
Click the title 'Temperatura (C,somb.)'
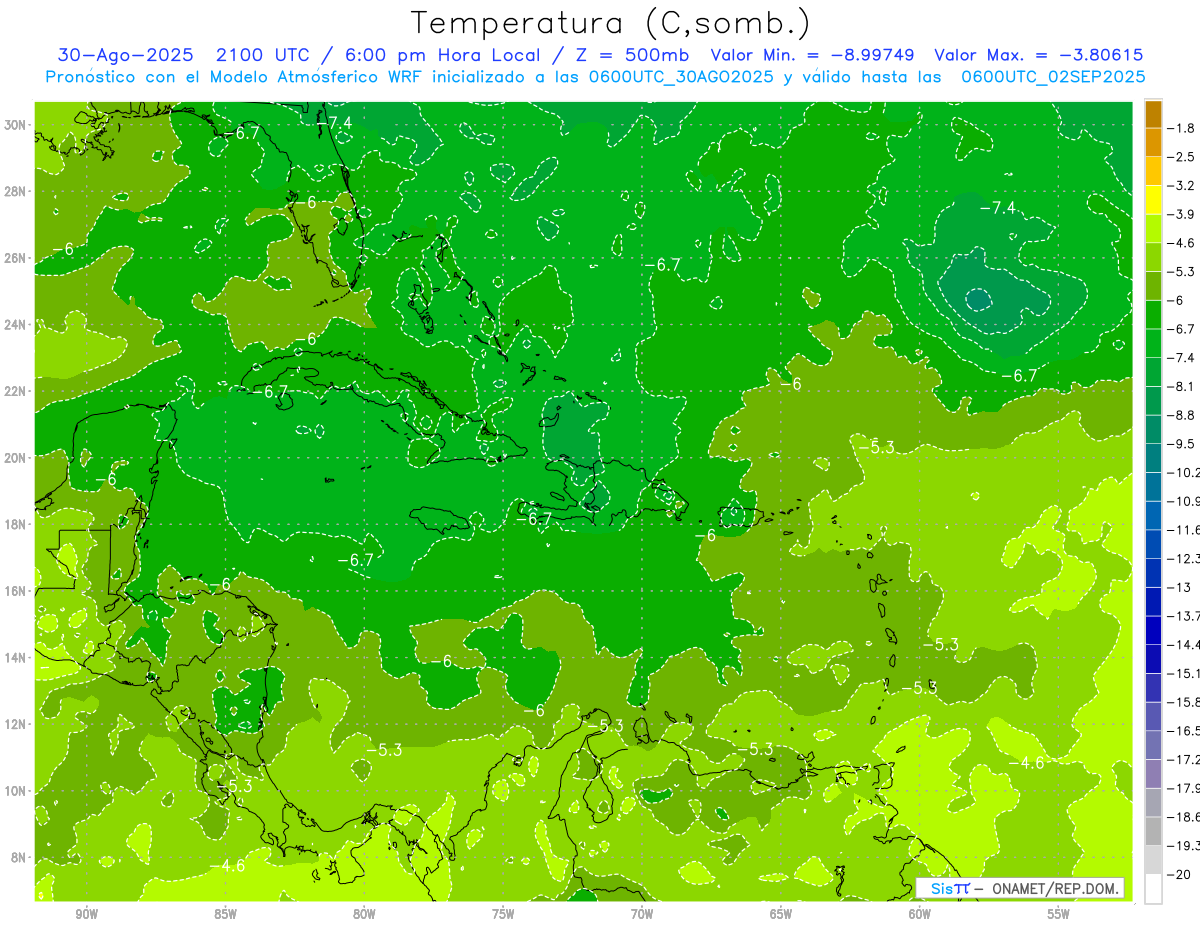611,23
